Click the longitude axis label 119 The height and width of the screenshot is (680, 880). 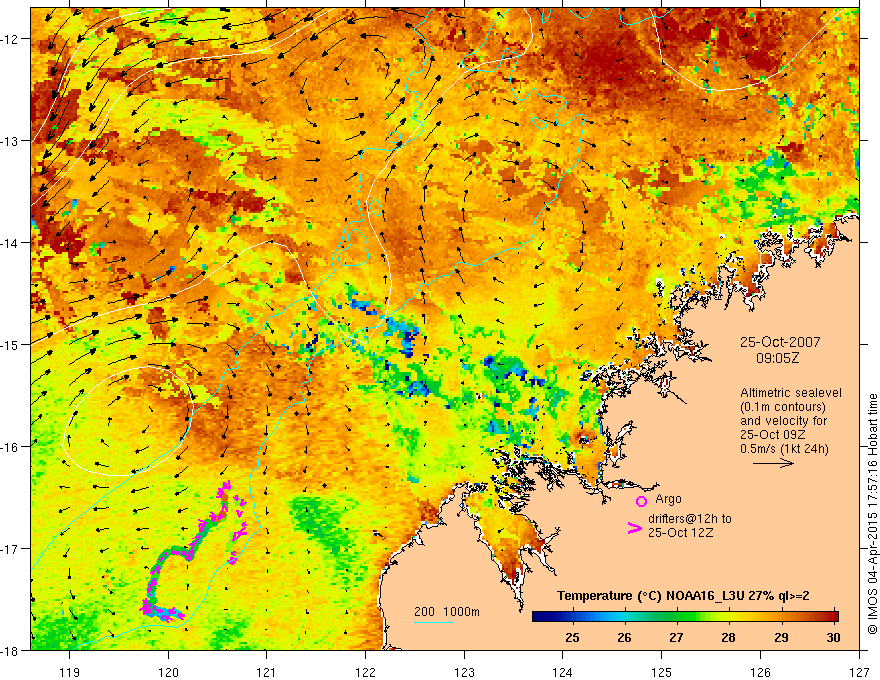70,672
